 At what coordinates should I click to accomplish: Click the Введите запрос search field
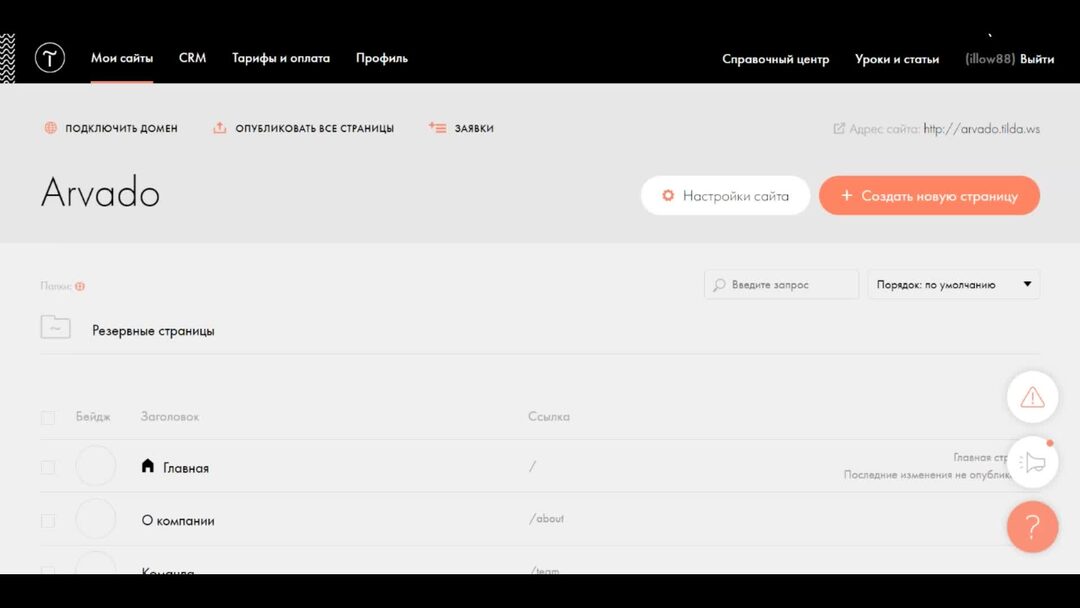tap(781, 284)
